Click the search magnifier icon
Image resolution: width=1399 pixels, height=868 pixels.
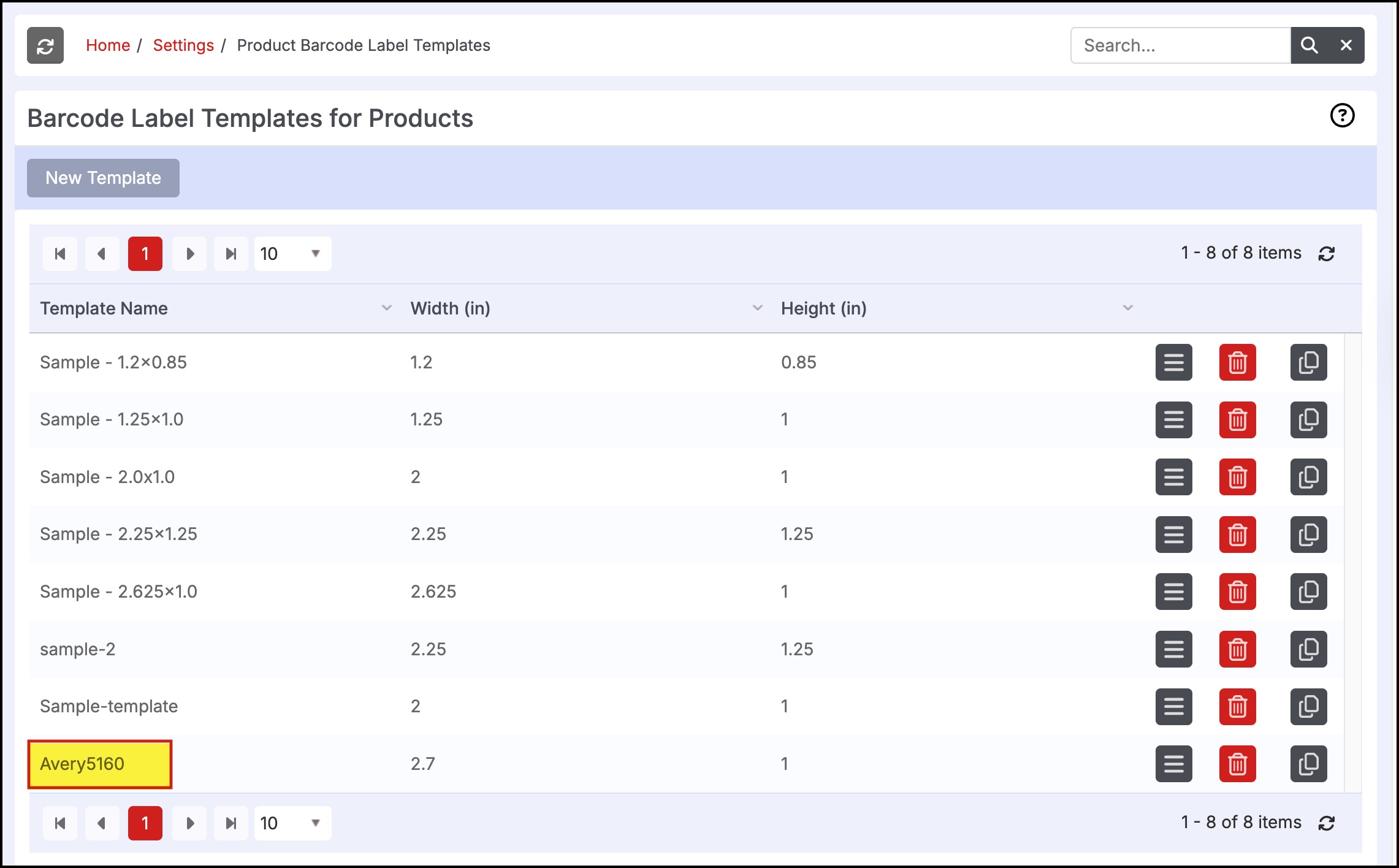tap(1309, 45)
